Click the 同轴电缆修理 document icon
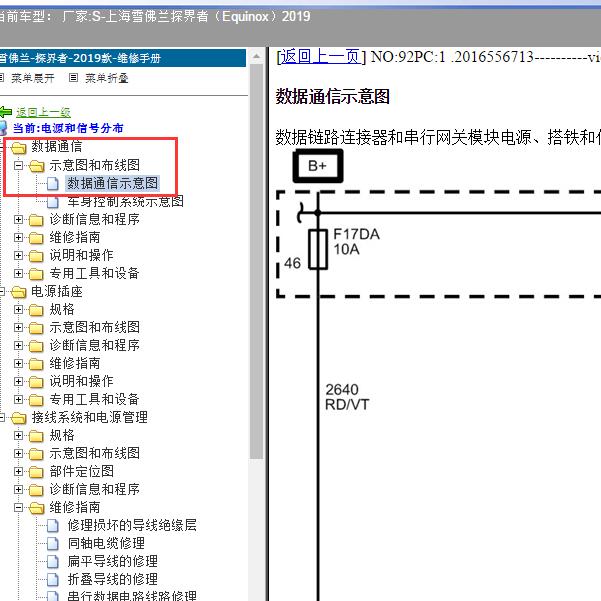The width and height of the screenshot is (601, 601). (53, 544)
